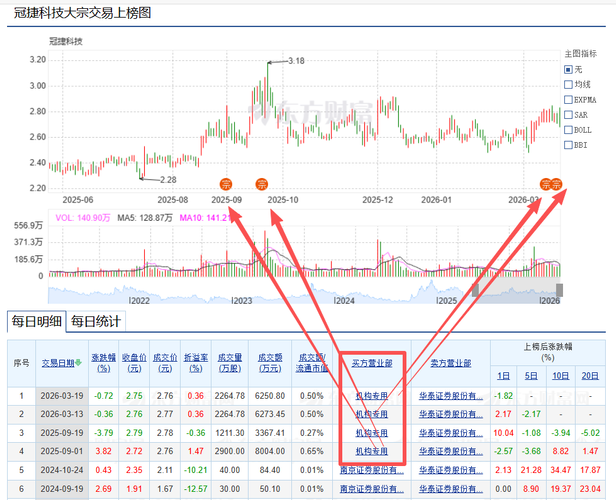Click the 宗 marker before 2025-10
Viewport: 616px width, 500px height.
(262, 184)
